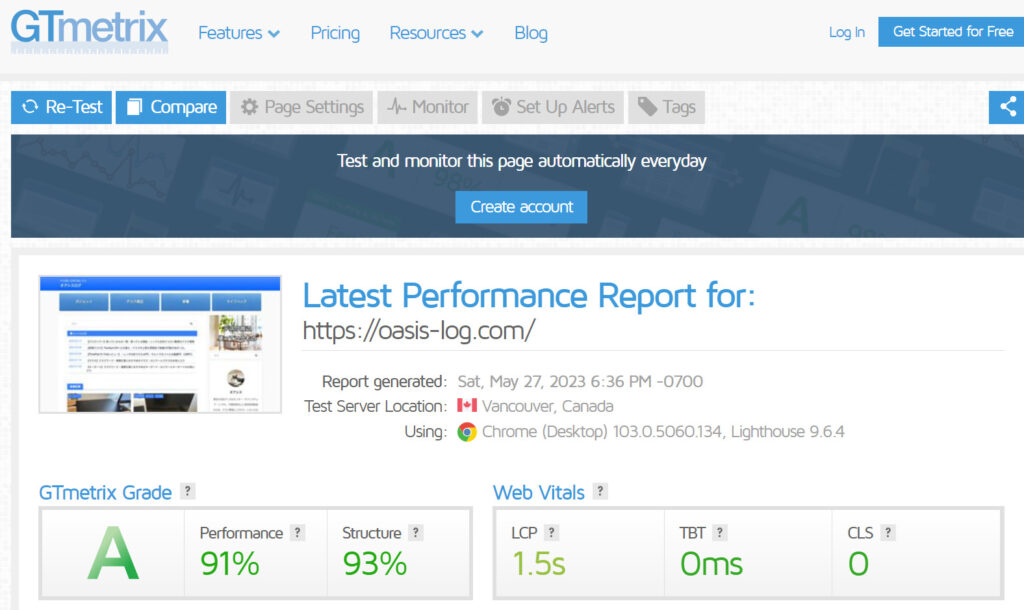Open Set Up Alerts
The image size is (1024, 610).
[x=553, y=107]
